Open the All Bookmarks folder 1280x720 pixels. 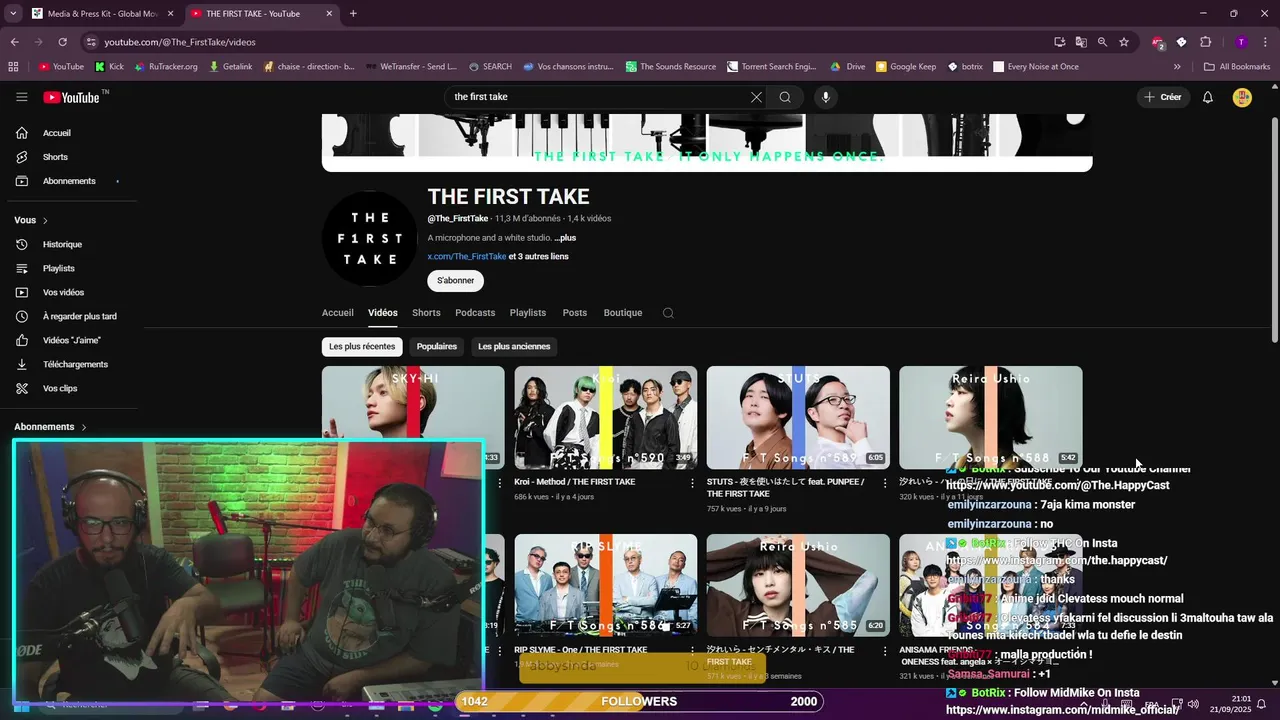(x=1237, y=67)
